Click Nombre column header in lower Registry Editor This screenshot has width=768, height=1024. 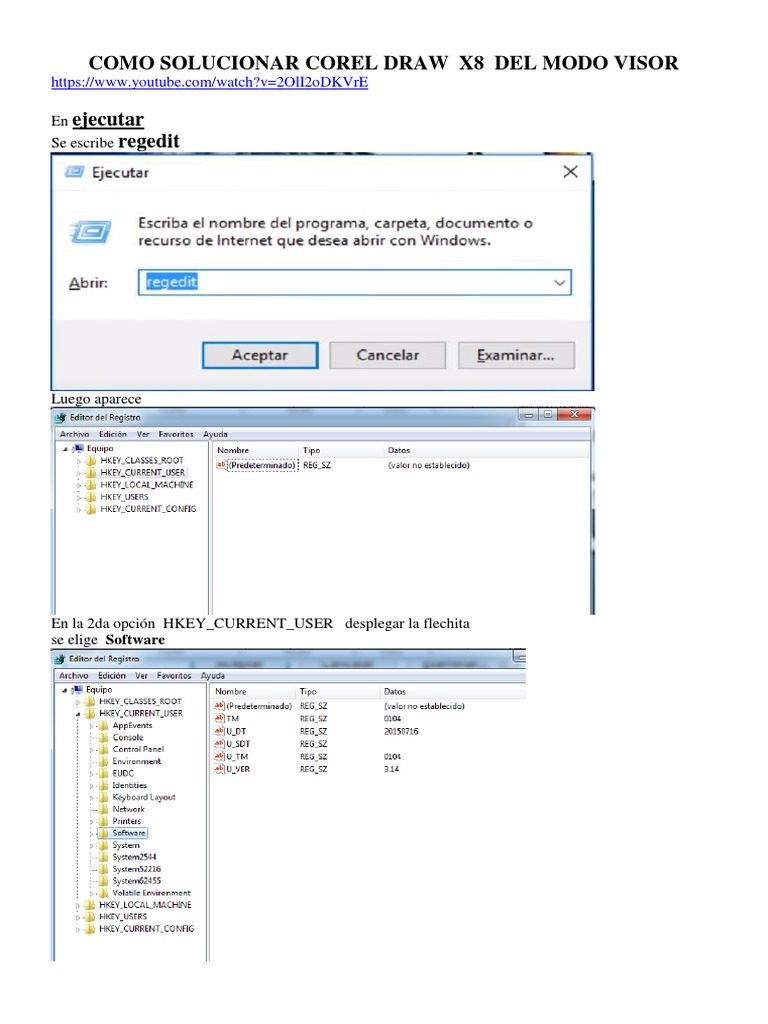point(231,692)
